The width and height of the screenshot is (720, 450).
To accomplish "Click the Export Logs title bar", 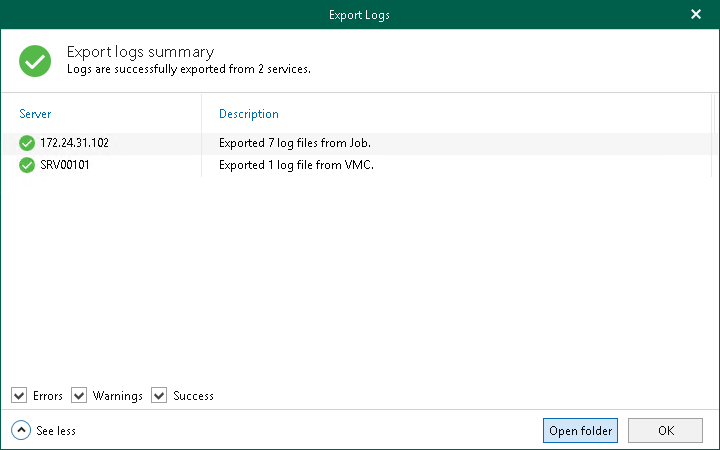I will [x=359, y=15].
